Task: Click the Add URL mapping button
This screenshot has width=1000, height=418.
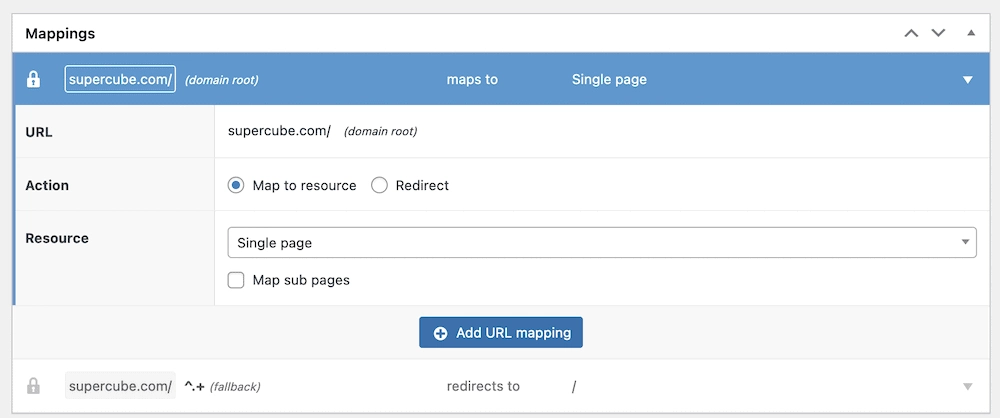Action: [x=501, y=332]
